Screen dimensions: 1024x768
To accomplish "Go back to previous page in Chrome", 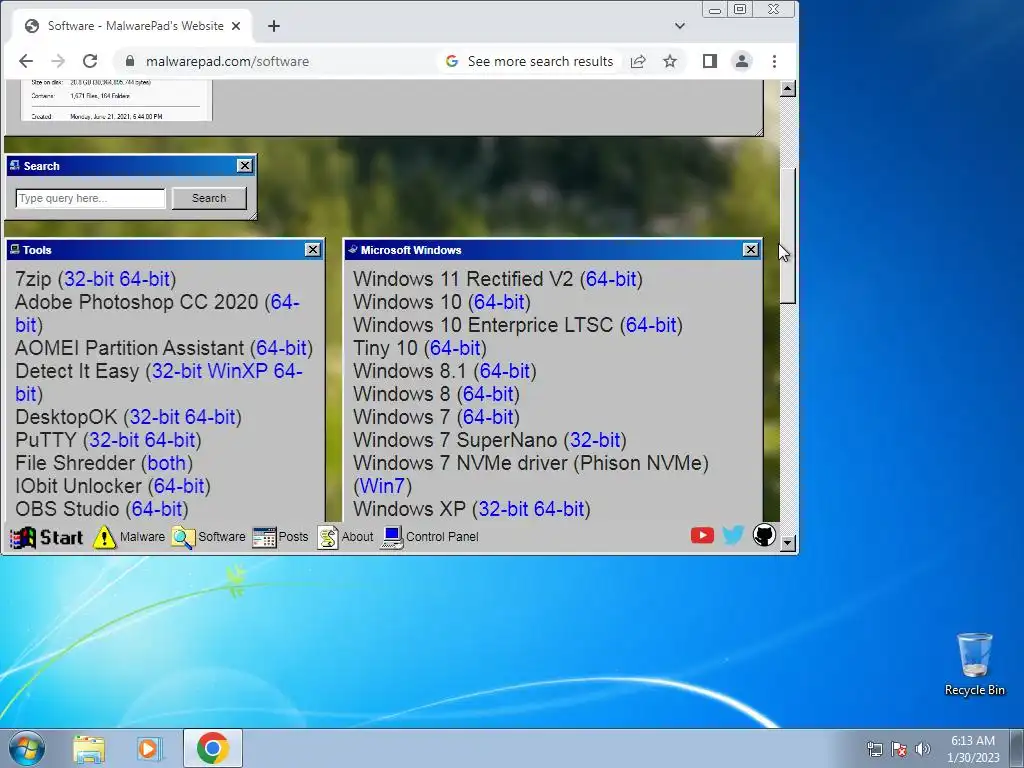I will [25, 61].
